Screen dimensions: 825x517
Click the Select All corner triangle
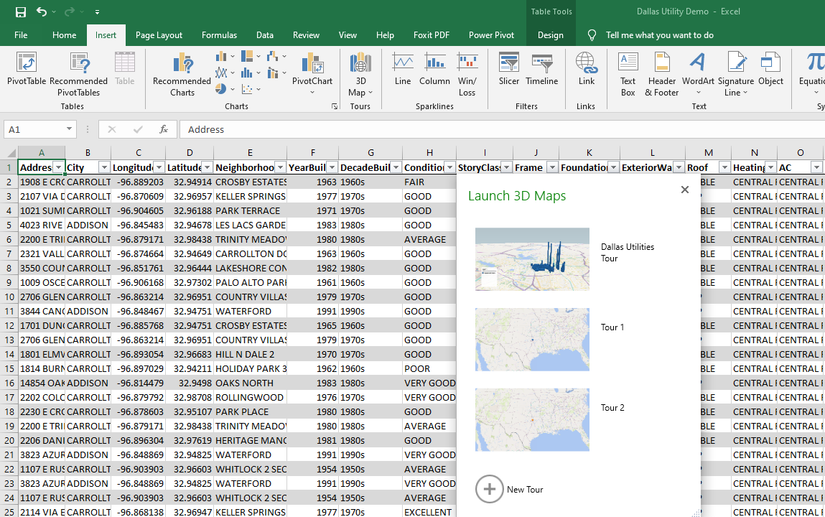[x=11, y=153]
